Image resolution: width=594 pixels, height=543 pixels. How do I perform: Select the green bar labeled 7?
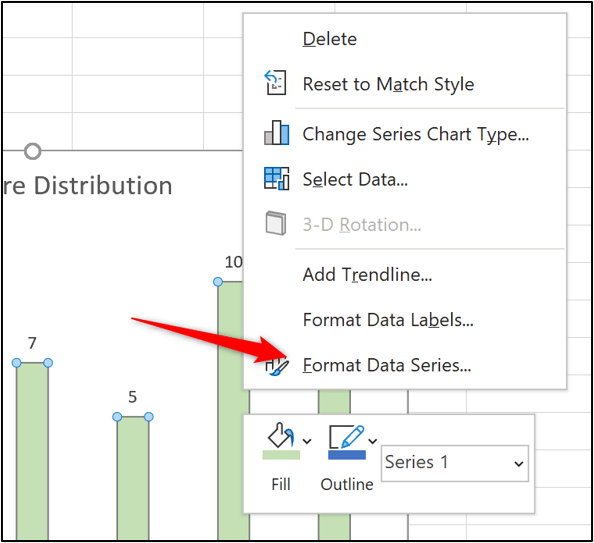(32, 451)
